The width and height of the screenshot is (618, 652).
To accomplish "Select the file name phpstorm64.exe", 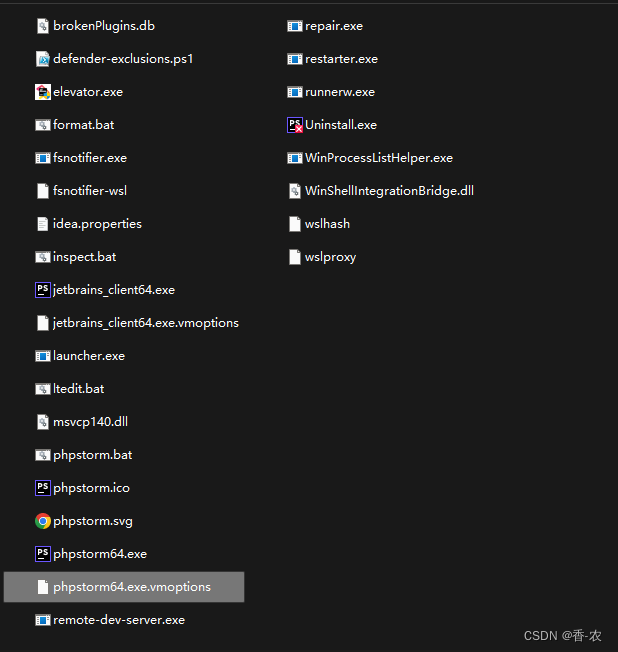I will pyautogui.click(x=100, y=554).
